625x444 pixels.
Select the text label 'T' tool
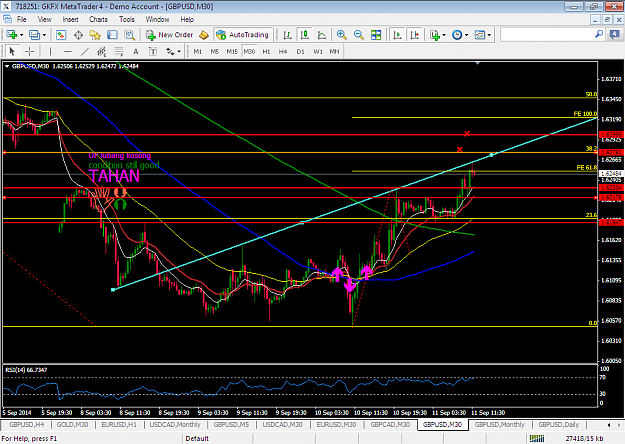[153, 51]
